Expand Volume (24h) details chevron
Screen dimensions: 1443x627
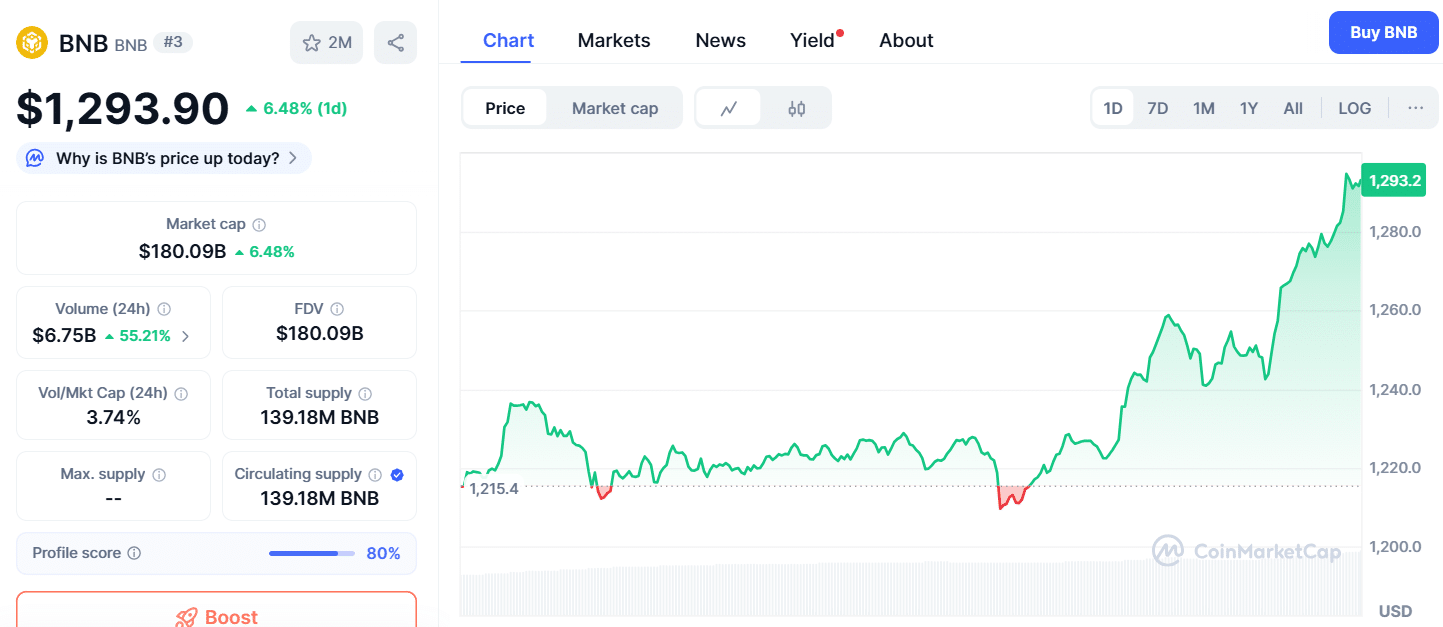pos(185,336)
